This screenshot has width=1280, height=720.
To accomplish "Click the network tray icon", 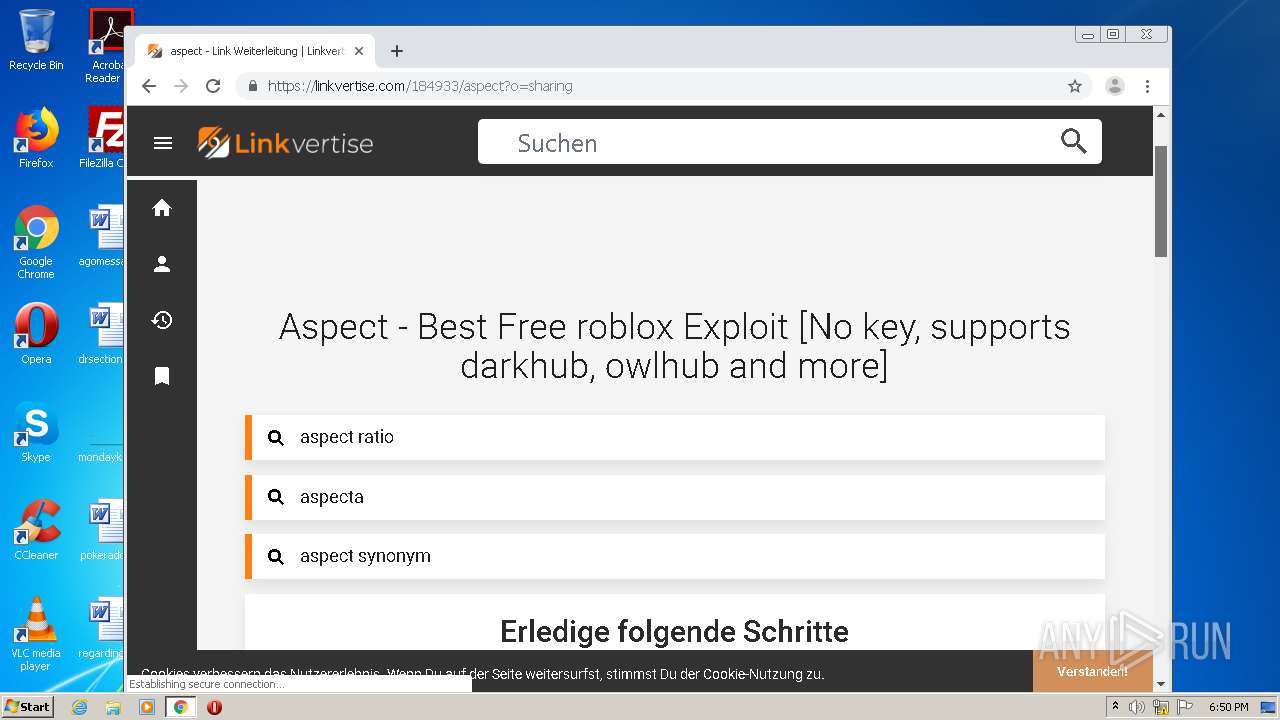I will [x=1161, y=707].
